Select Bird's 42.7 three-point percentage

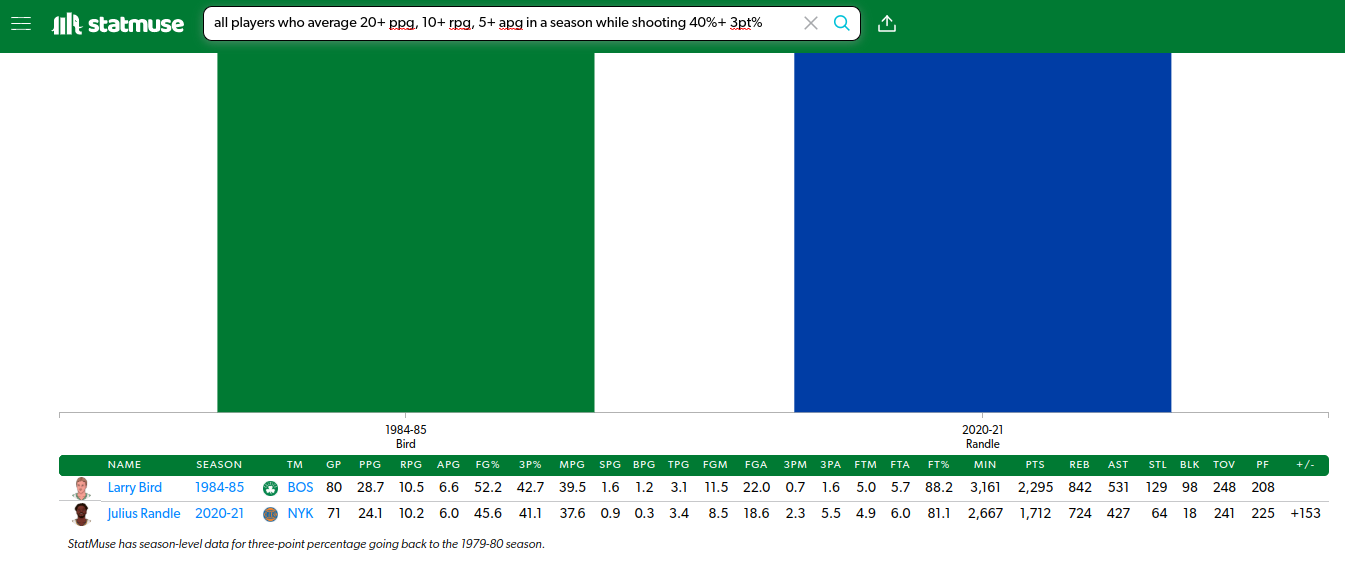[531, 488]
